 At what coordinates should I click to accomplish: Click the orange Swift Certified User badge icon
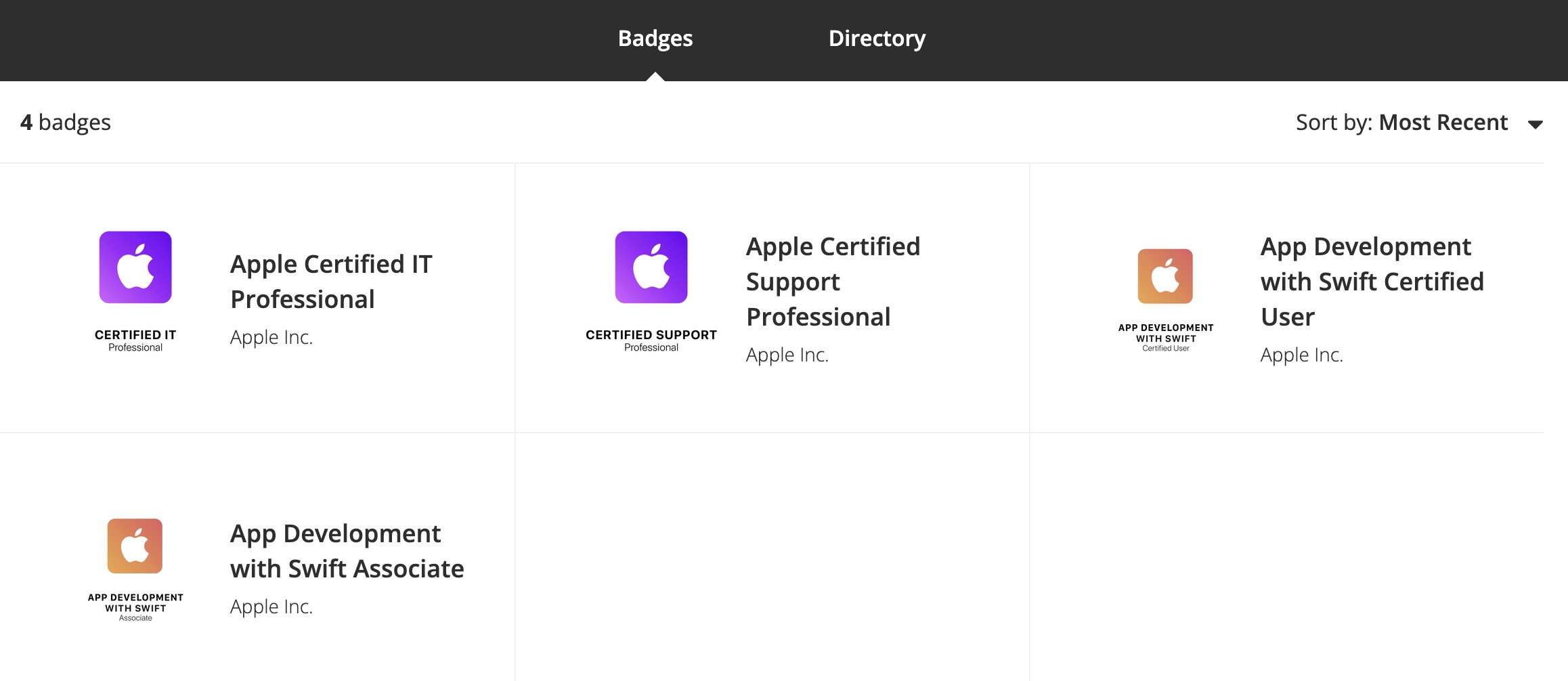click(1165, 276)
